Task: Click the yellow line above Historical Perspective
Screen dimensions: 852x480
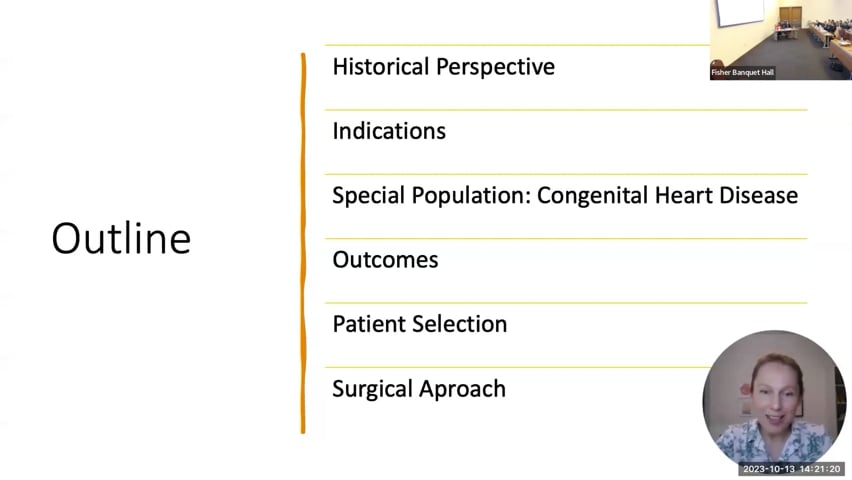Action: click(517, 45)
